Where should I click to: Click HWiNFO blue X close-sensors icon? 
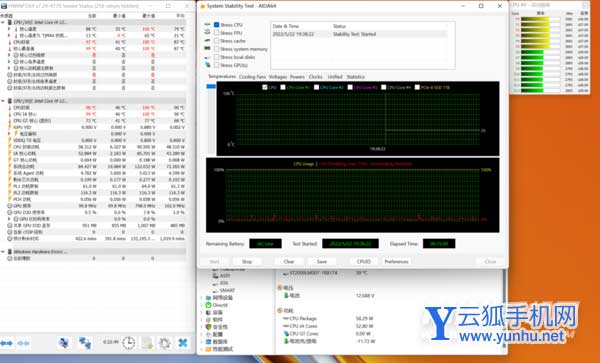(183, 343)
